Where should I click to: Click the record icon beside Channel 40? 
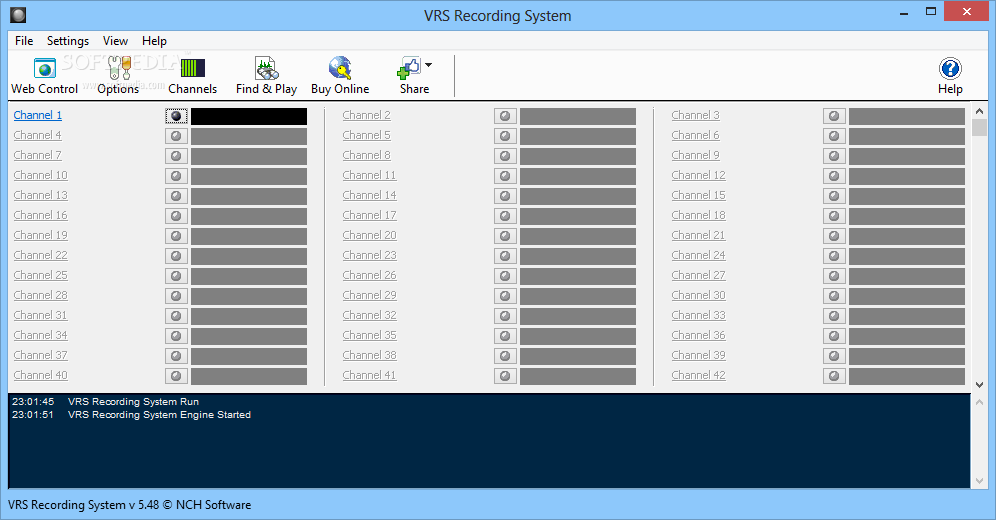(176, 376)
